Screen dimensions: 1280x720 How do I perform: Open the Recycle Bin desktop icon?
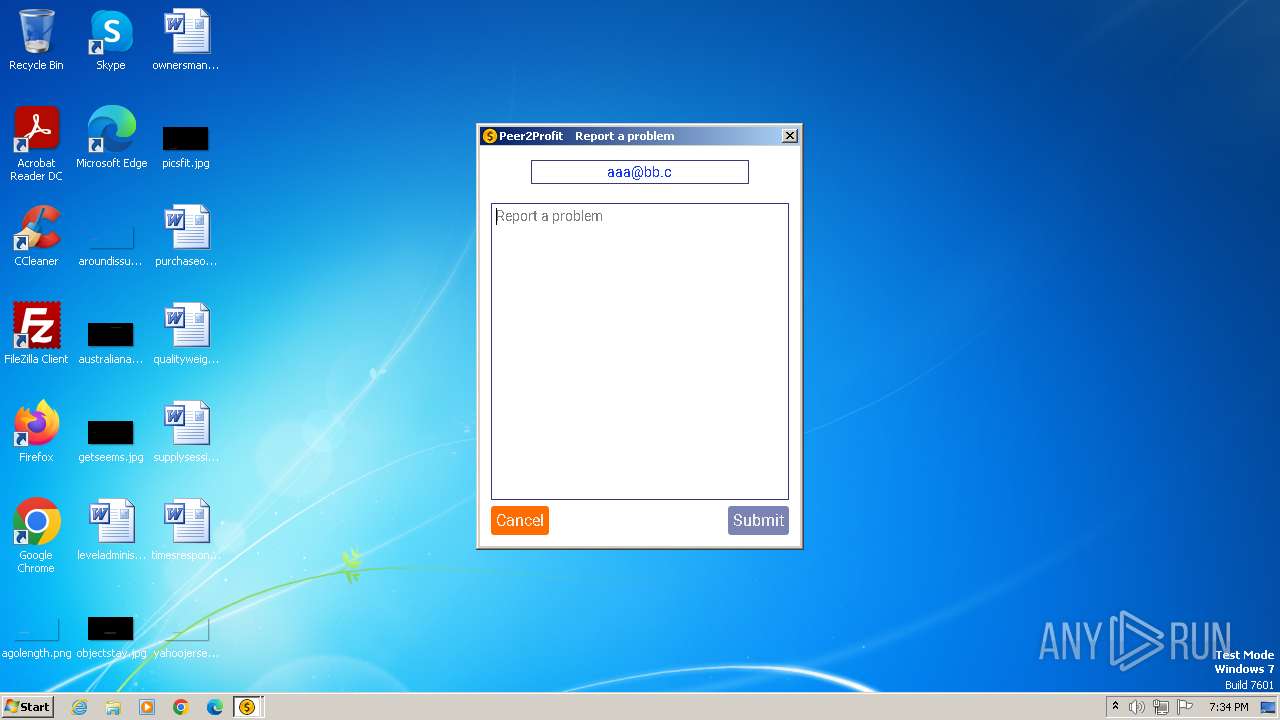click(x=36, y=40)
